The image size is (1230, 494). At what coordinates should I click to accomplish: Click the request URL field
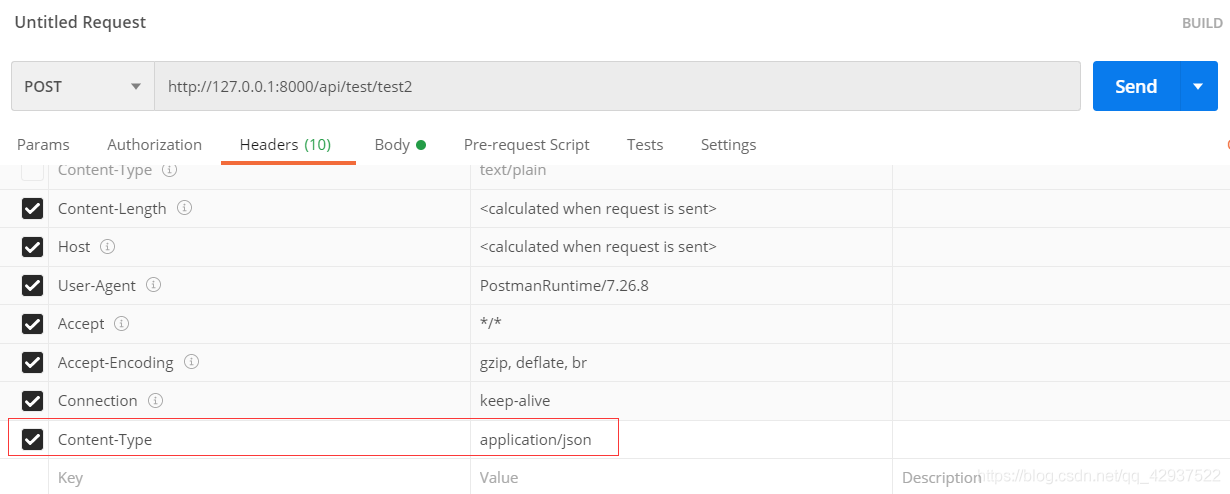[x=616, y=87]
